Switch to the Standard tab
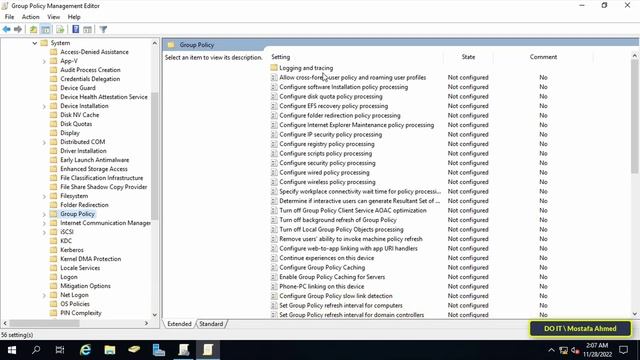This screenshot has height=360, width=640. [211, 324]
